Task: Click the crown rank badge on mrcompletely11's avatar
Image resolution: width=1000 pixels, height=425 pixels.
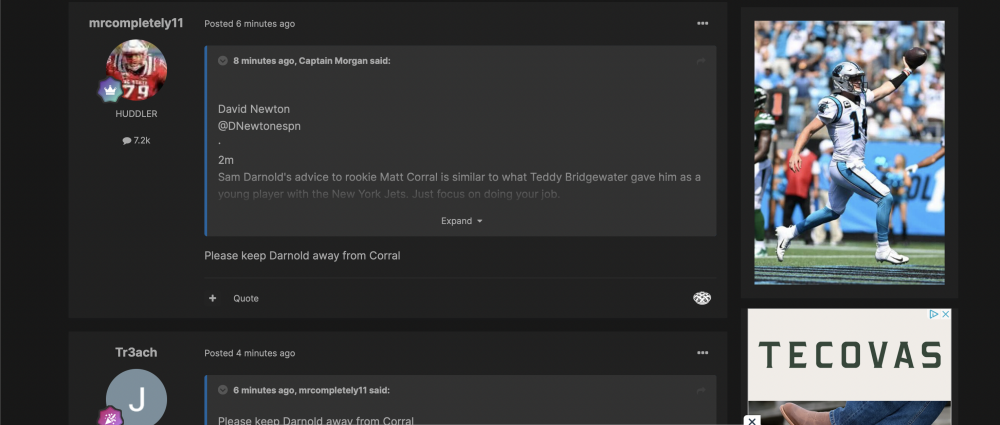Action: 109,90
